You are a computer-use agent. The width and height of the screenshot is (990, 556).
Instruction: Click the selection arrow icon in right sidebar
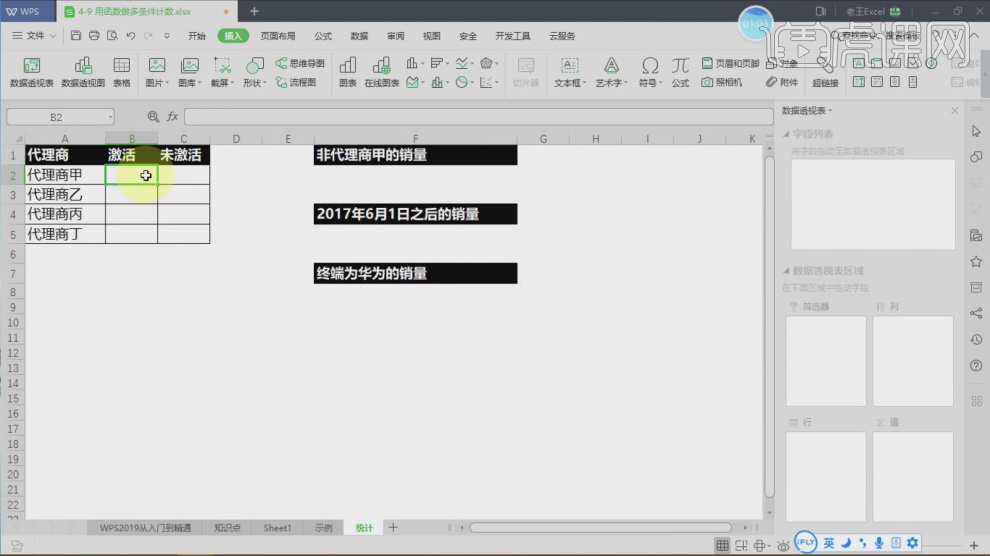point(976,131)
